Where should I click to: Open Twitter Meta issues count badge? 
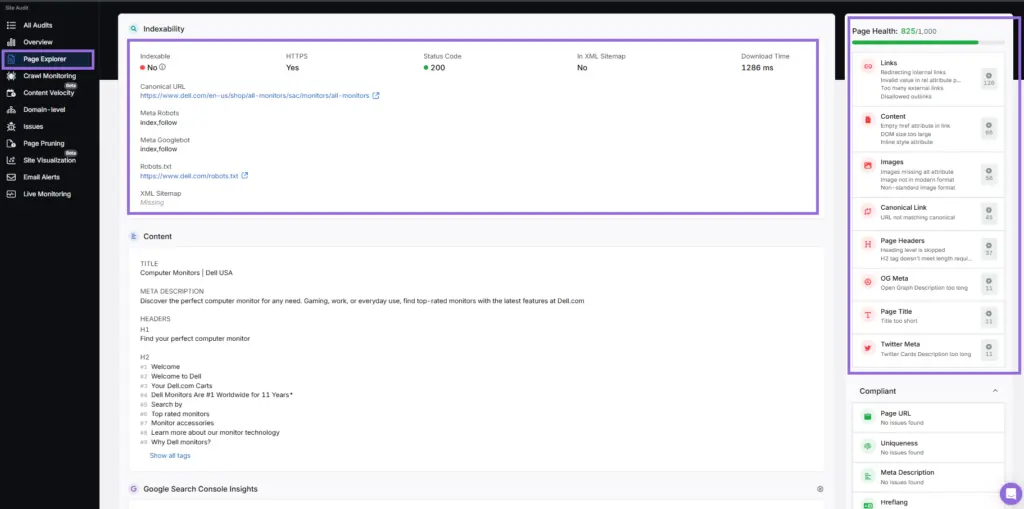(989, 350)
